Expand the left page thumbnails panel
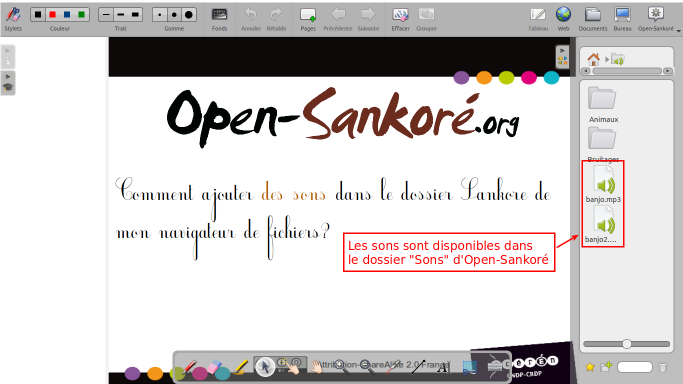Screen dimensions: 683x384 click(8, 57)
